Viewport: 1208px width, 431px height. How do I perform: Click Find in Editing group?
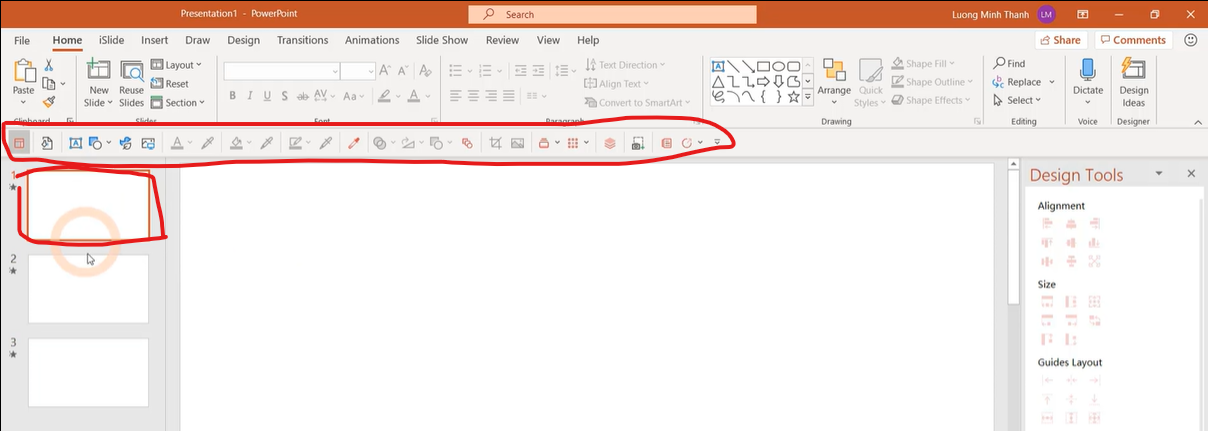1009,63
